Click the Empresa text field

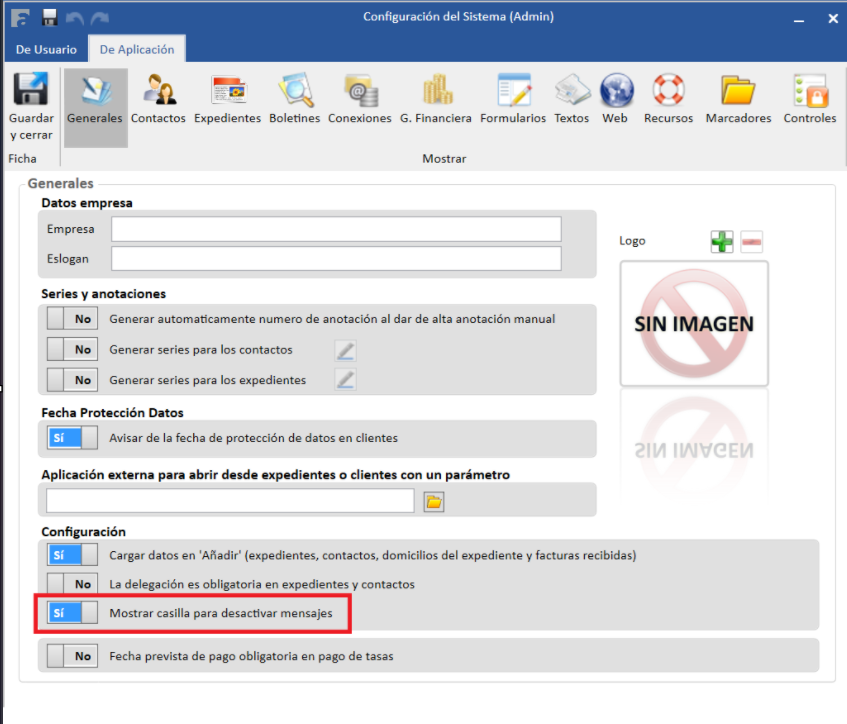click(336, 229)
